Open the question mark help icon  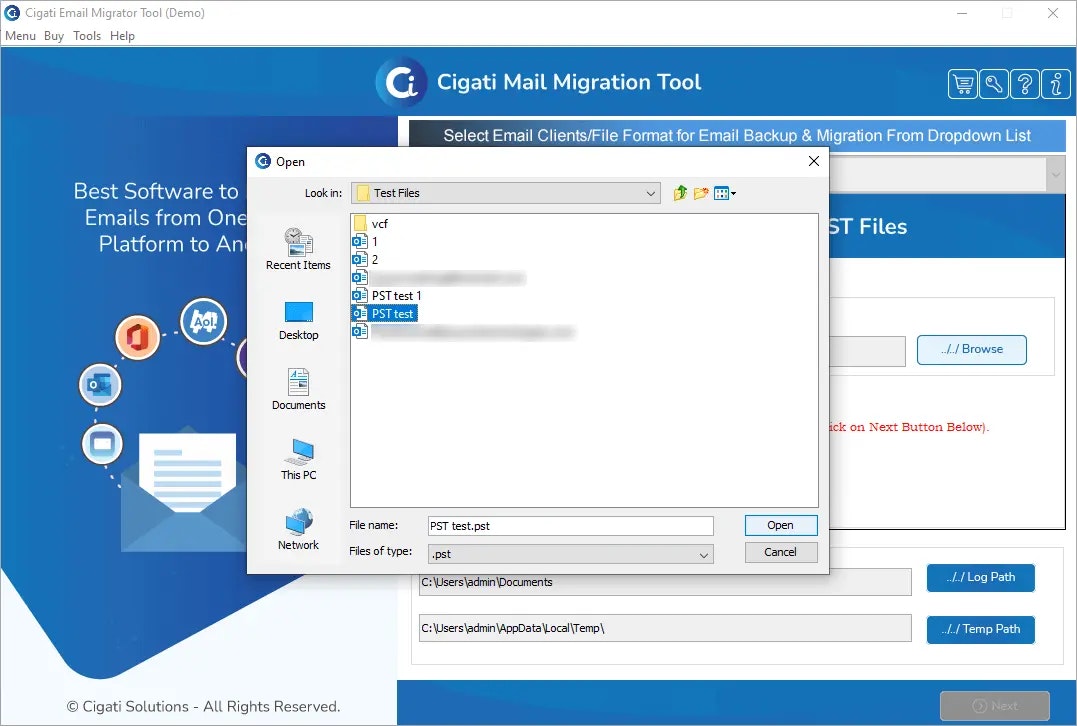1025,84
